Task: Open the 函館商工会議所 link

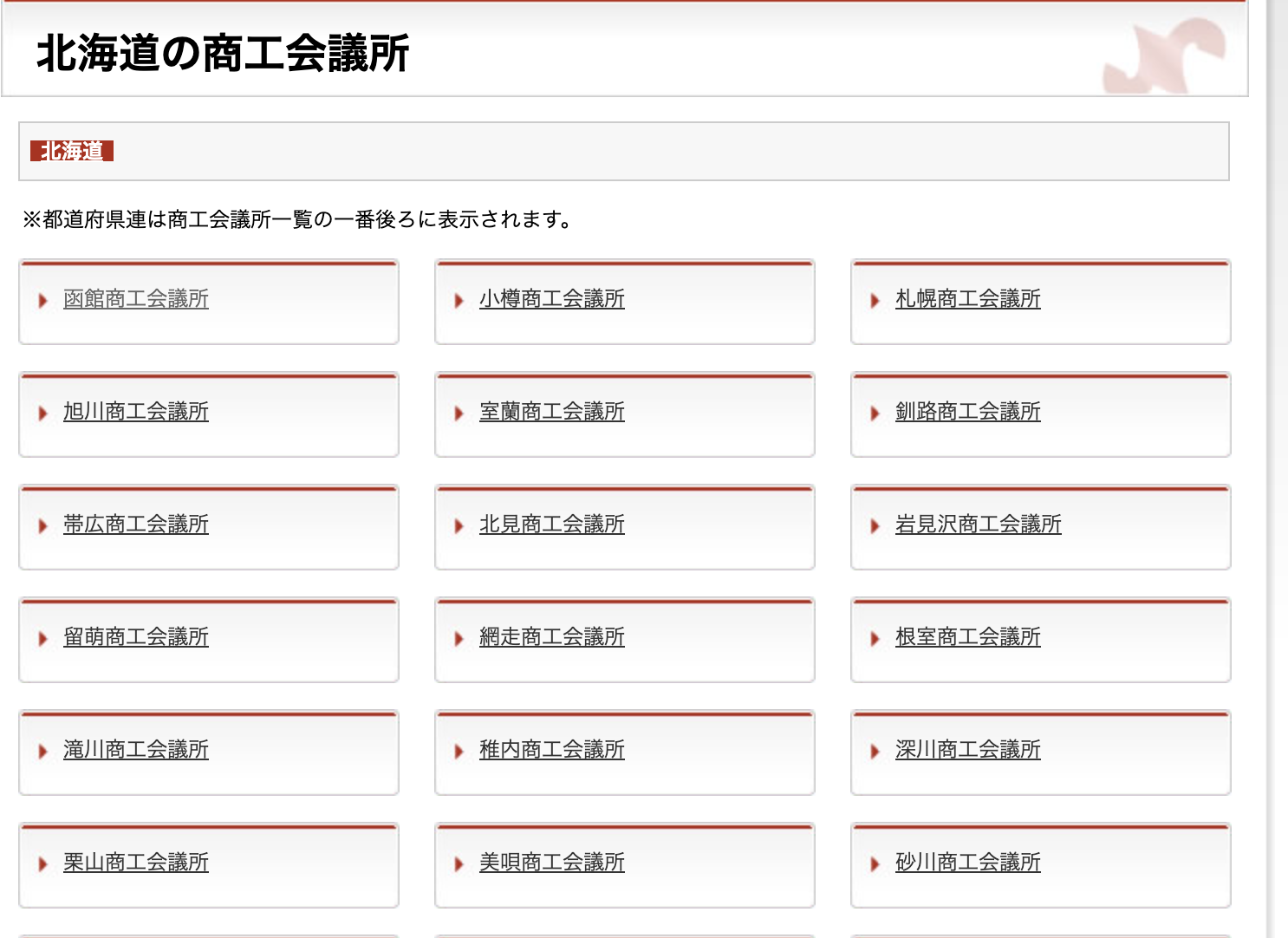Action: pos(136,299)
